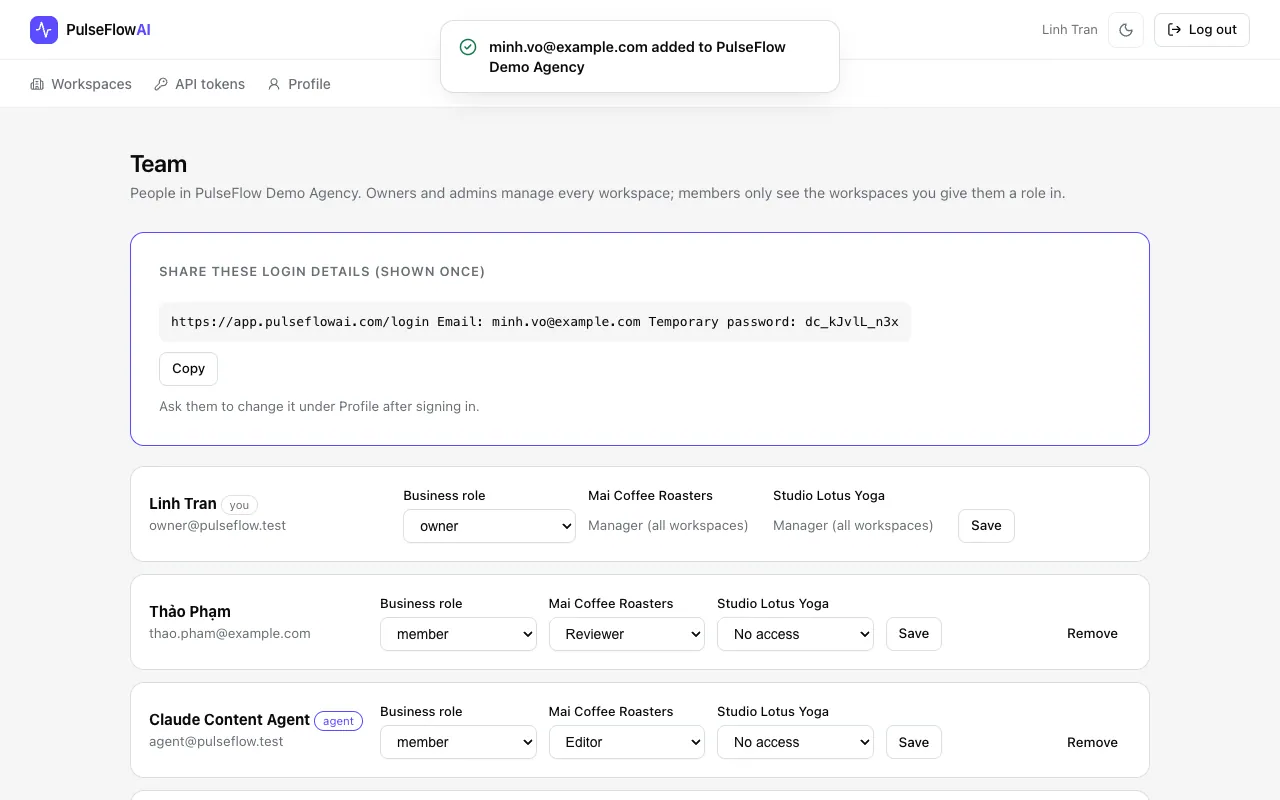Viewport: 1280px width, 800px height.
Task: Click the Team page heading
Action: [x=159, y=164]
